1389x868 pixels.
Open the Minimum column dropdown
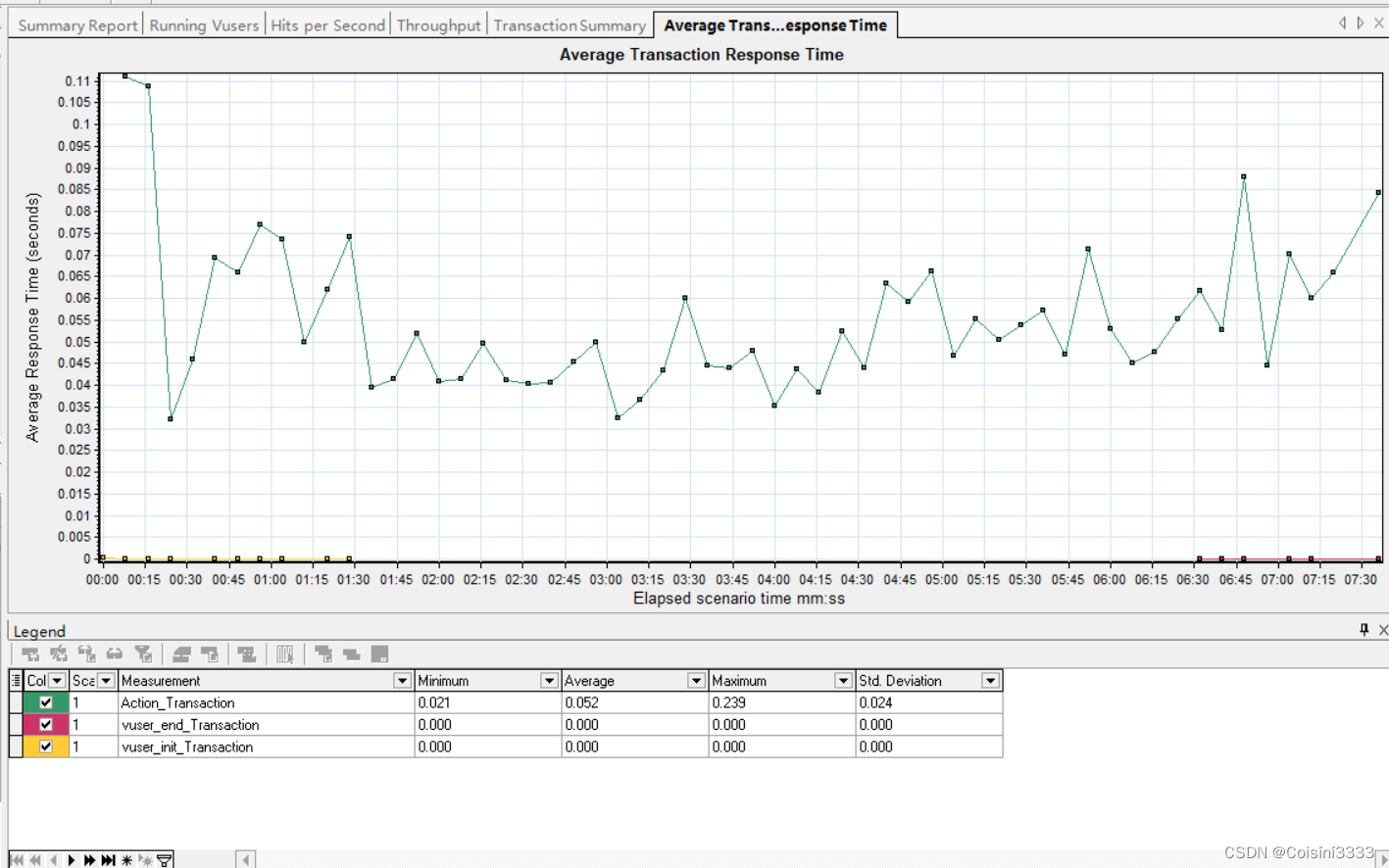click(549, 681)
